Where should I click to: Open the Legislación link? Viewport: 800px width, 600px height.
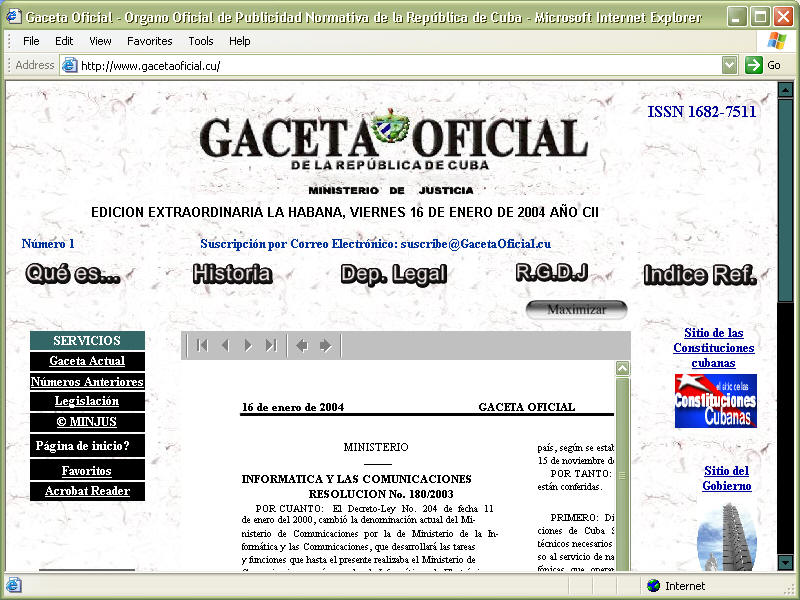(87, 401)
